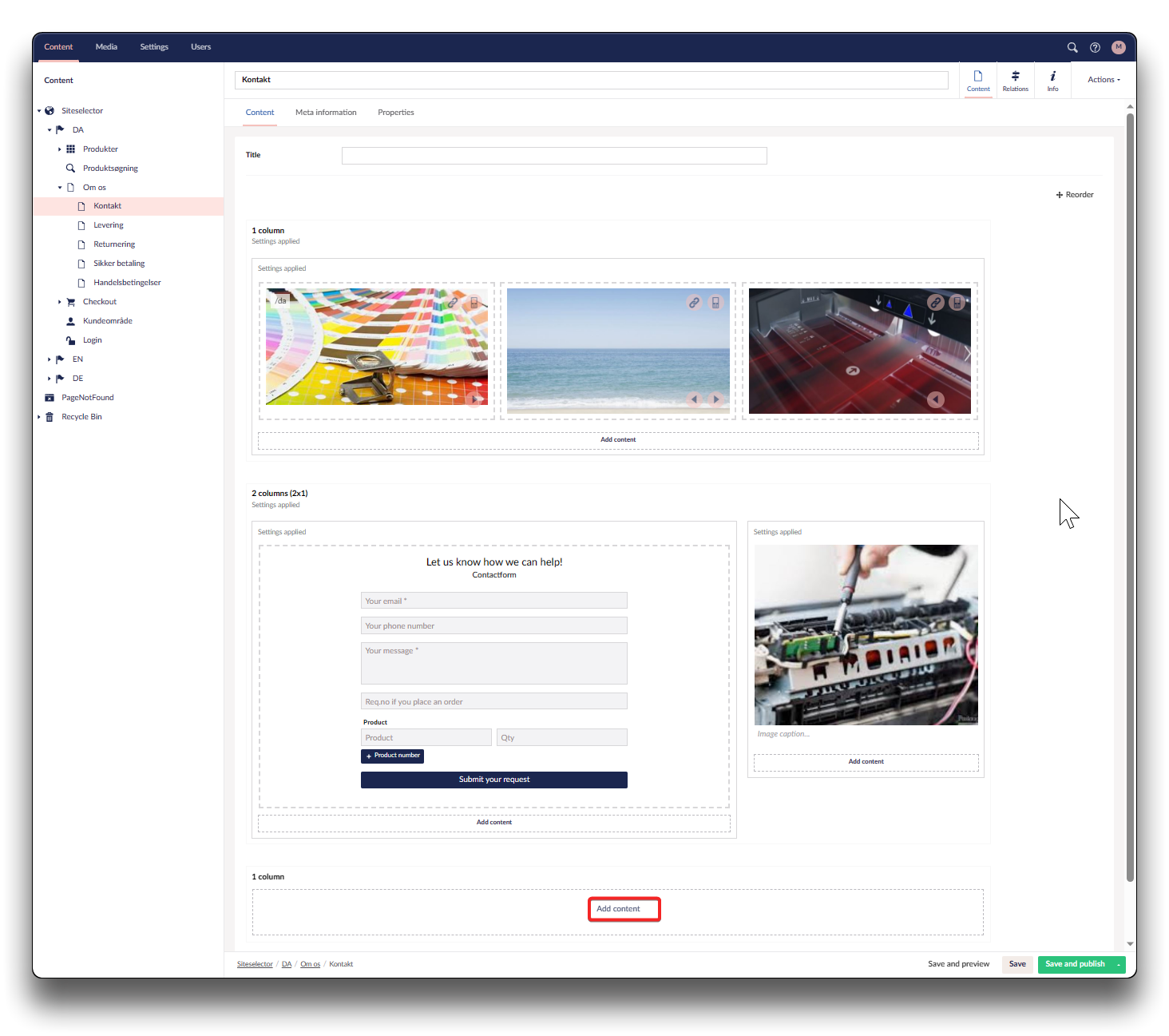Open the Relations panel icon
This screenshot has height=1036, width=1169.
[1015, 81]
